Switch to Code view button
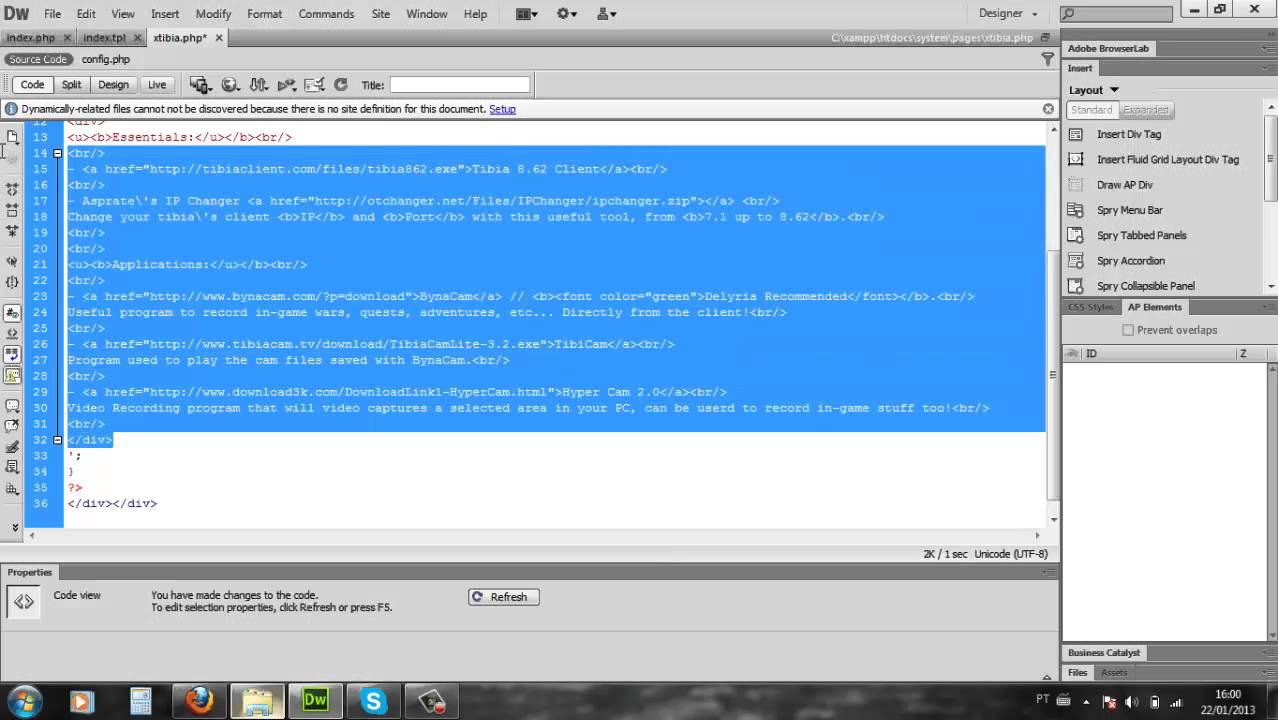The height and width of the screenshot is (720, 1278). pos(32,85)
